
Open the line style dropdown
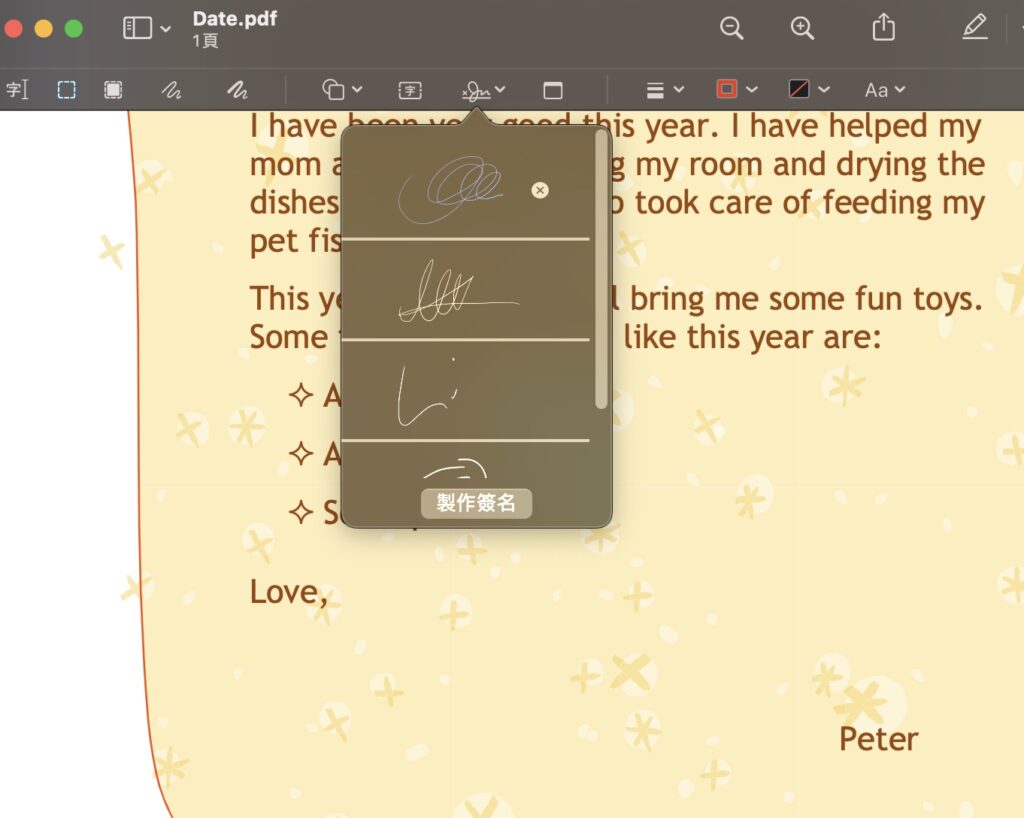tap(665, 90)
